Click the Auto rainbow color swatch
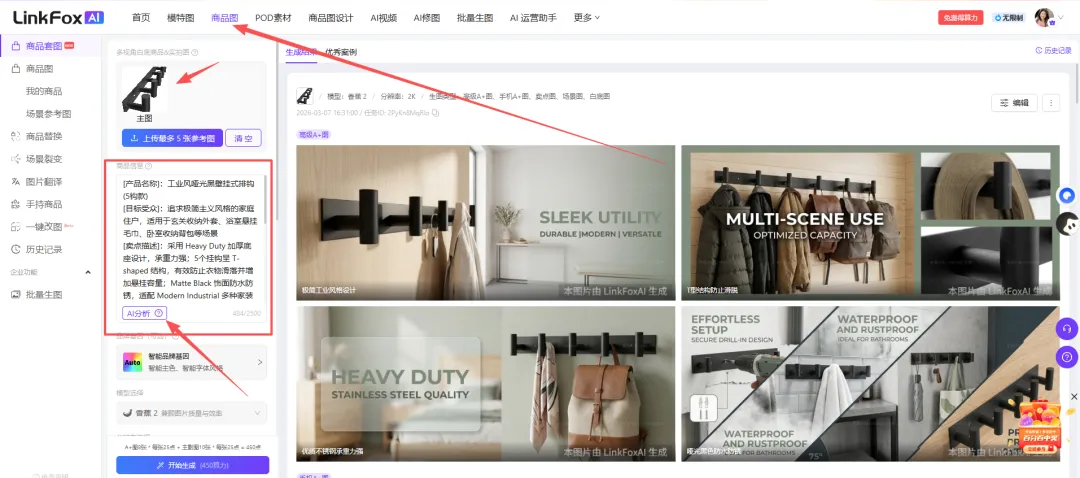The image size is (1080, 478). pos(132,362)
